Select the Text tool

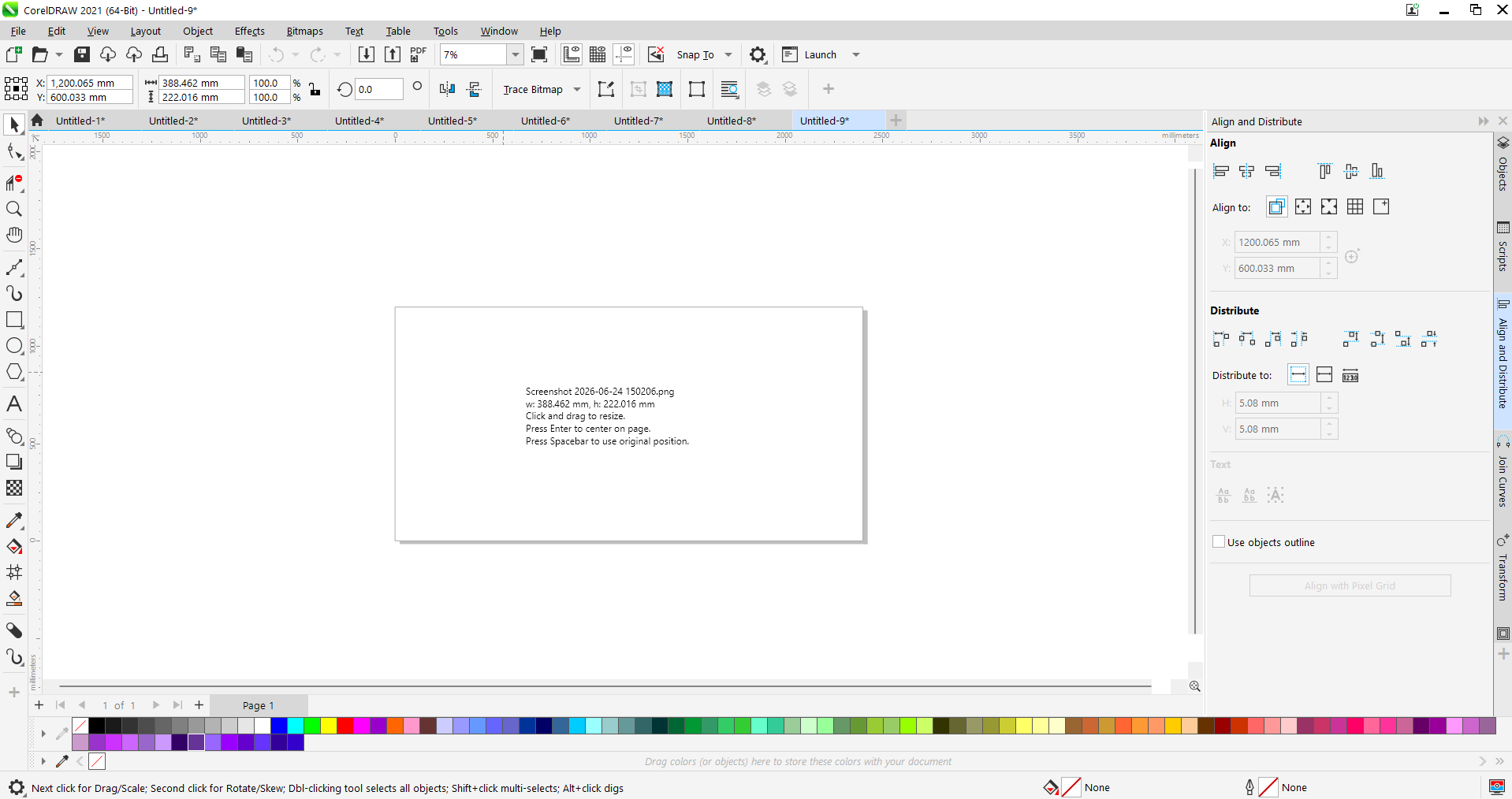click(14, 404)
